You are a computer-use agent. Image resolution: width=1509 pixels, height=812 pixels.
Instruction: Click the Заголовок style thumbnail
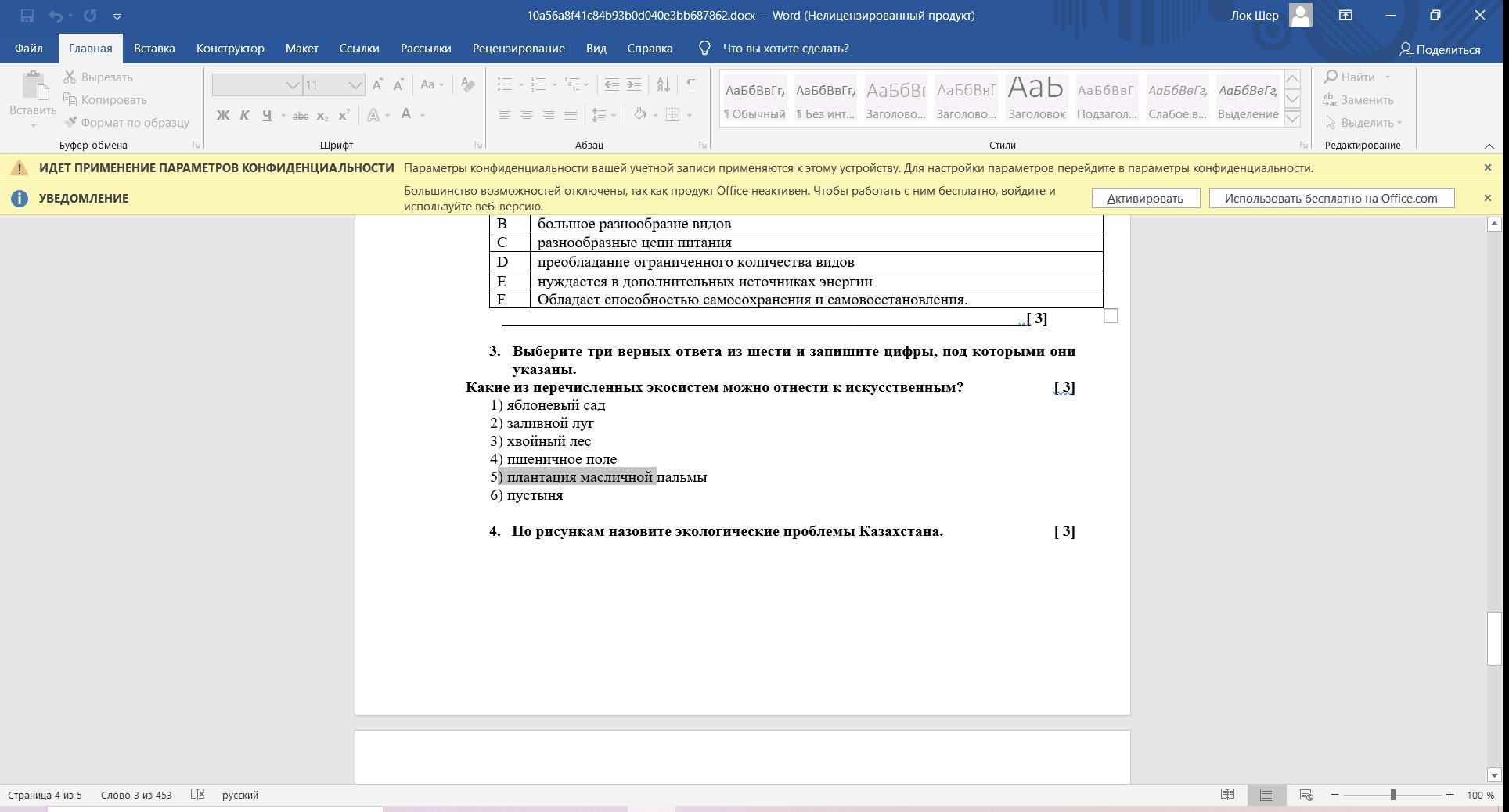1036,99
